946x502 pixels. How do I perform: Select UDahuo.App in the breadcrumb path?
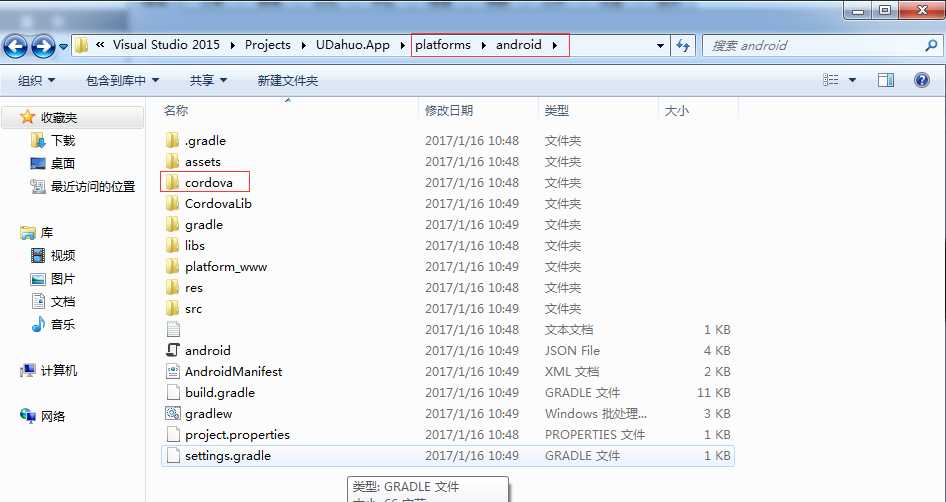[x=352, y=45]
